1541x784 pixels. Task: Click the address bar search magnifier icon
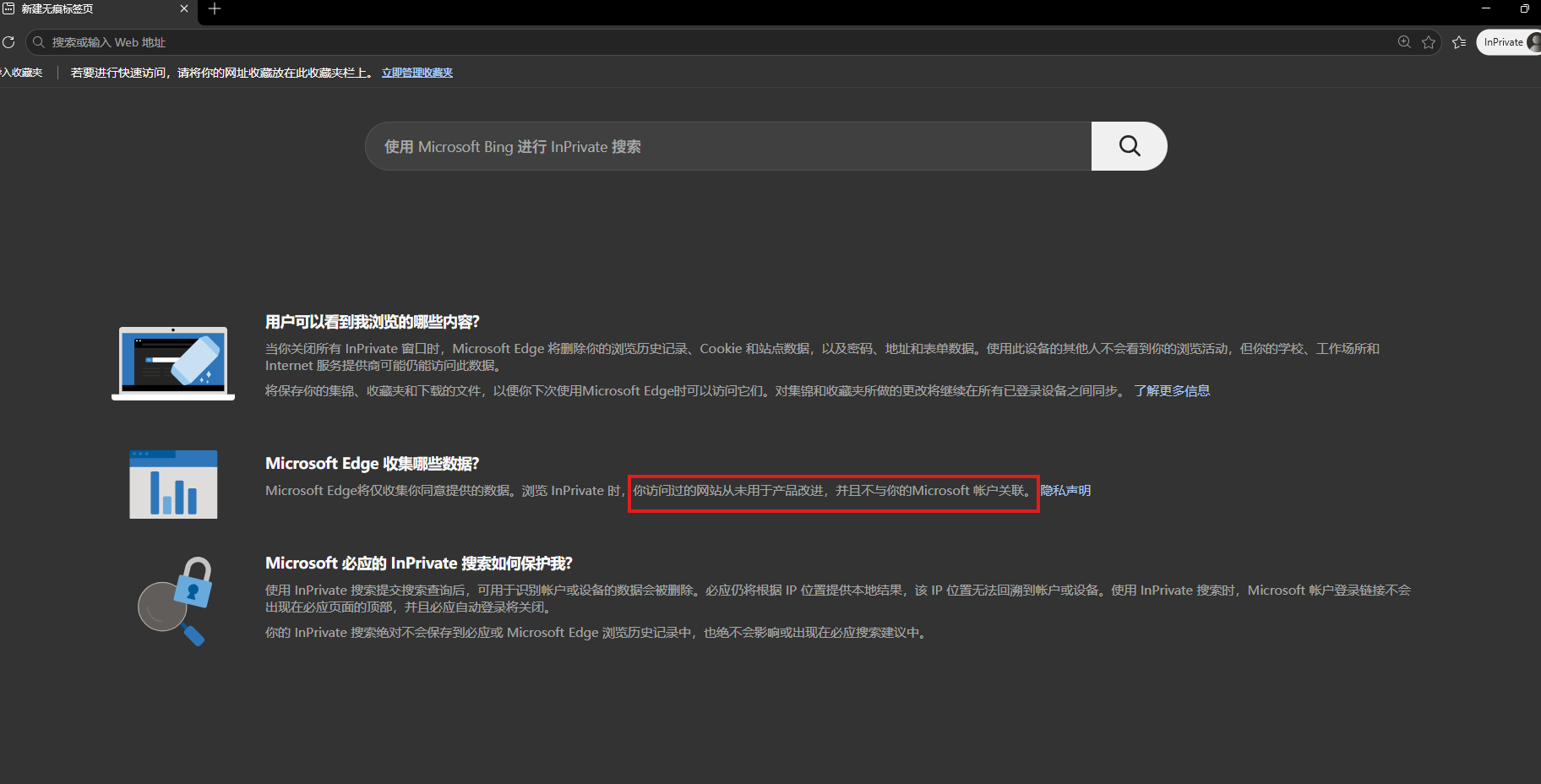click(x=39, y=42)
